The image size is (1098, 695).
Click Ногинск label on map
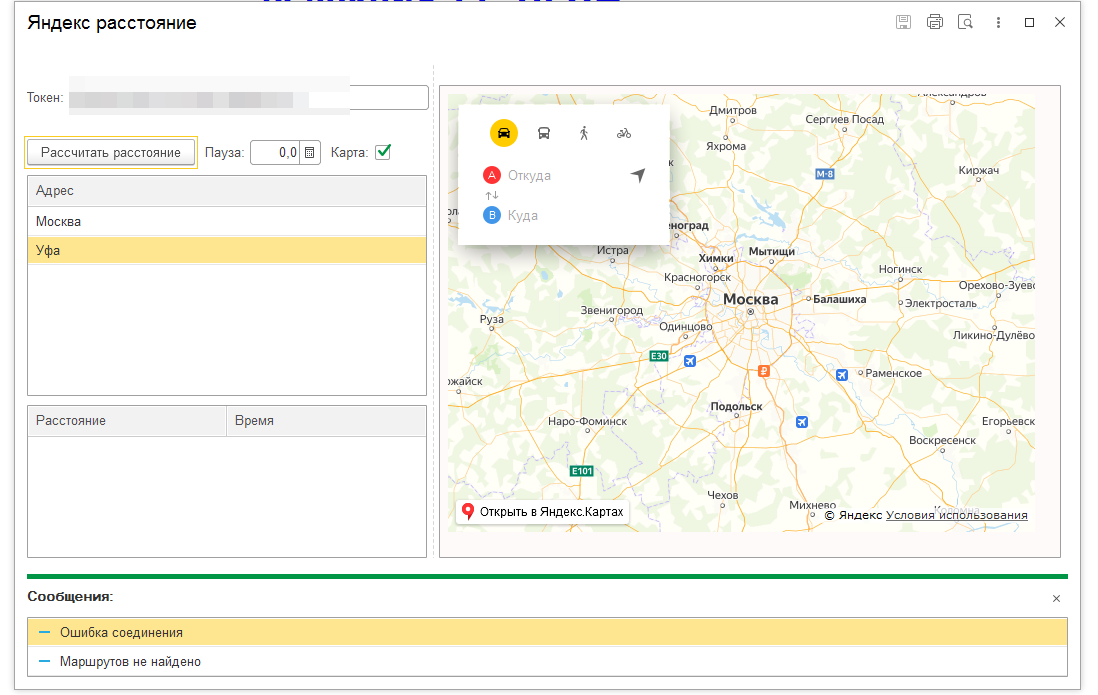(x=901, y=269)
